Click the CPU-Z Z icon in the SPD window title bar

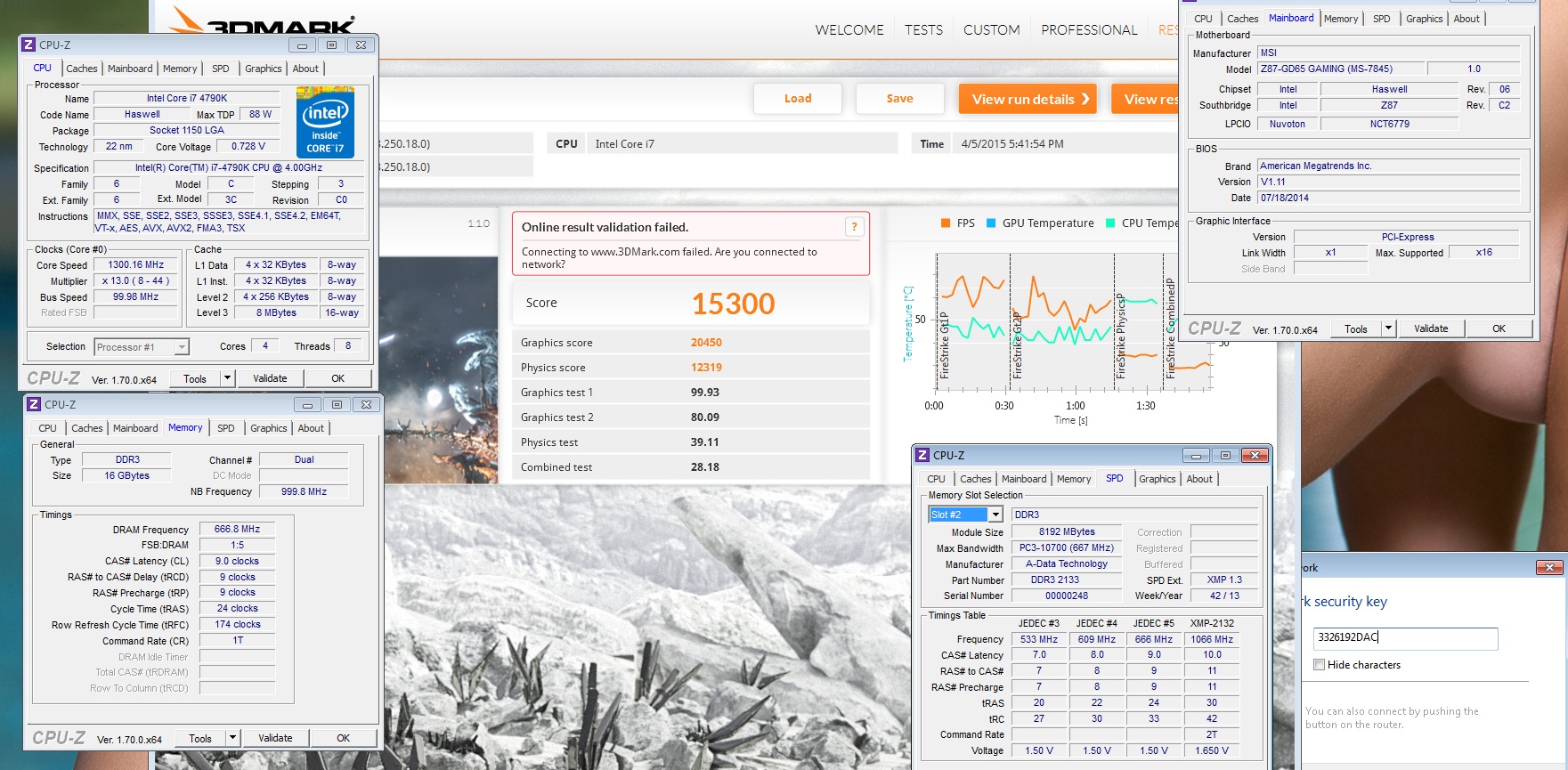click(x=923, y=455)
